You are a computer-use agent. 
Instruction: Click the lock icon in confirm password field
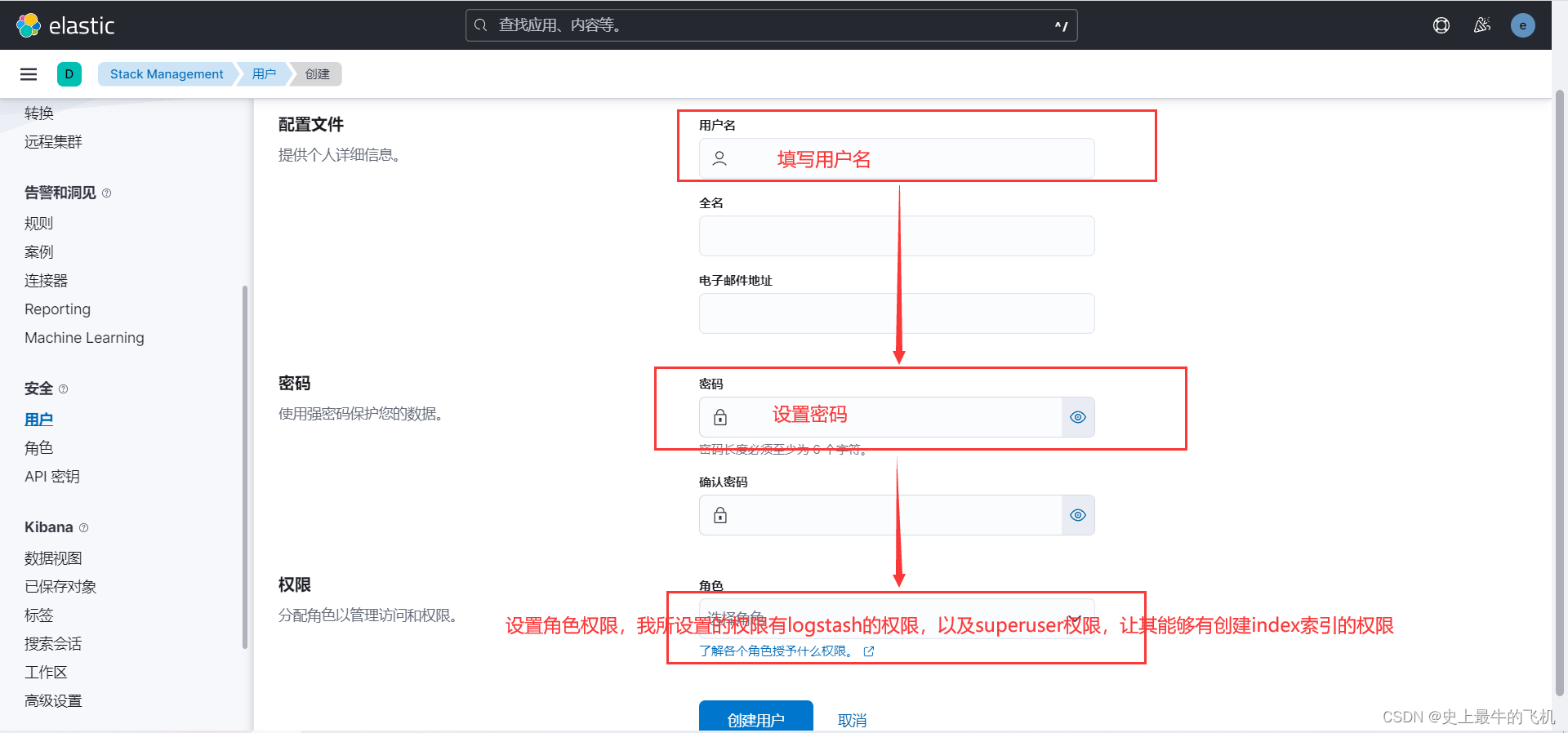720,515
